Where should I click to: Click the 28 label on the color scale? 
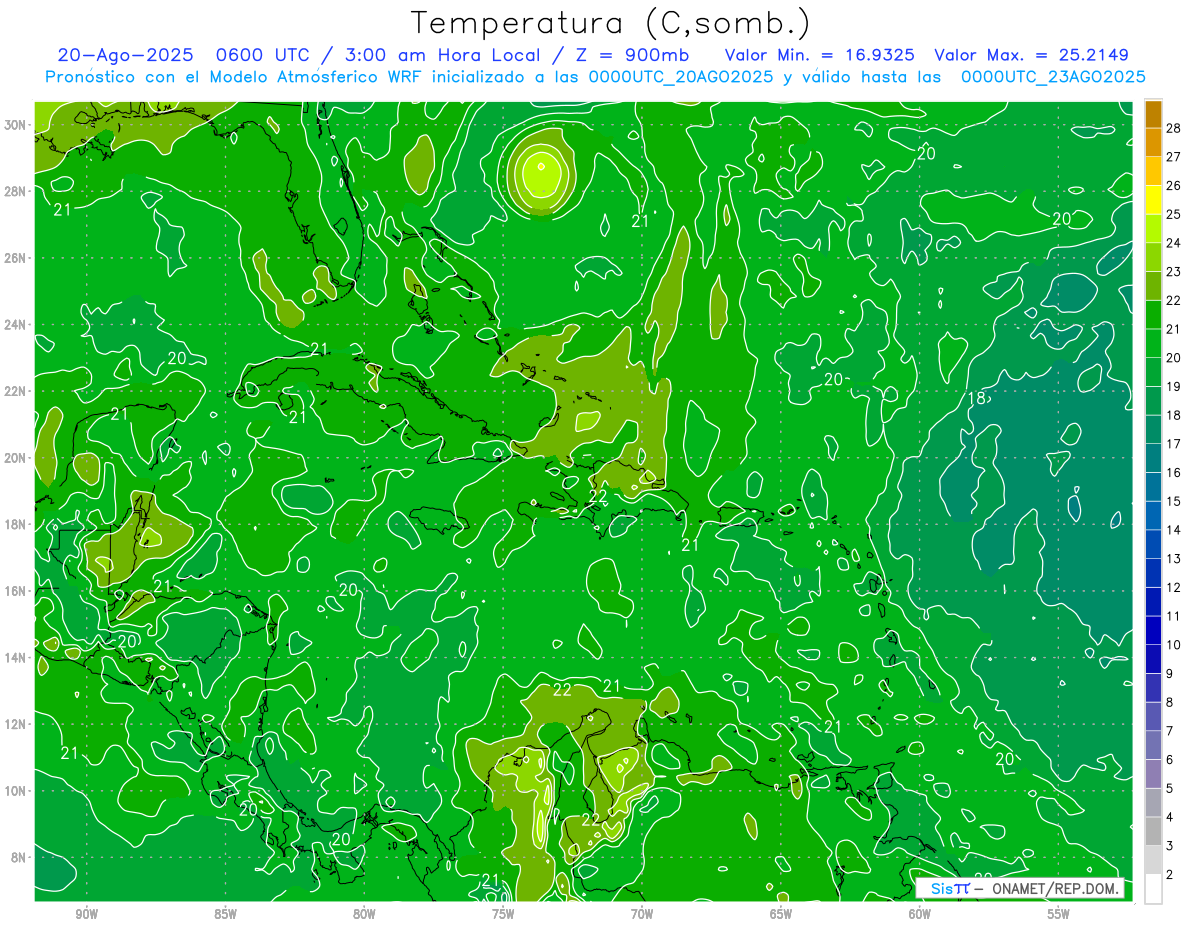coord(1174,128)
